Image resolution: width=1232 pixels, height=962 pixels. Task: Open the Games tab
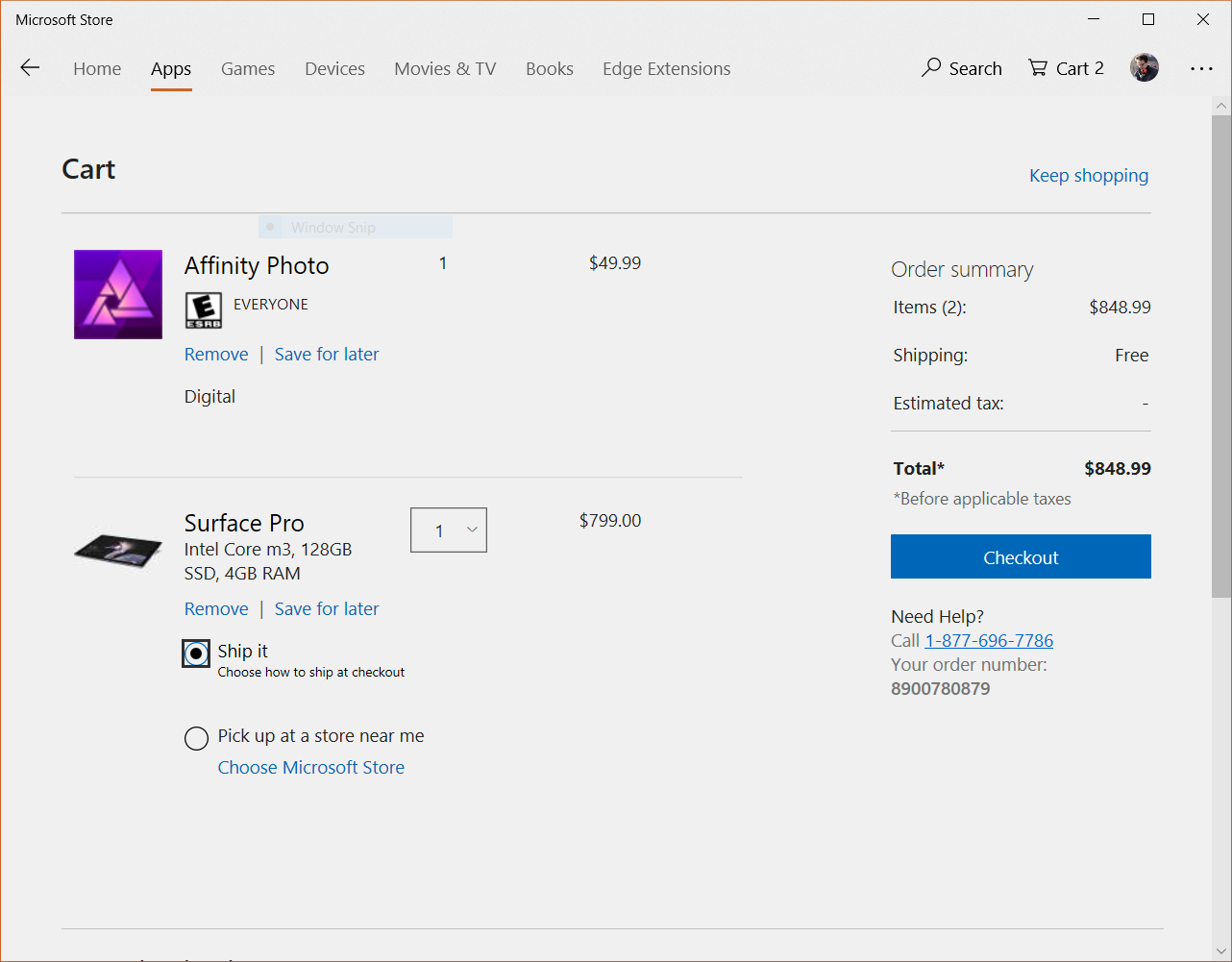[x=248, y=69]
